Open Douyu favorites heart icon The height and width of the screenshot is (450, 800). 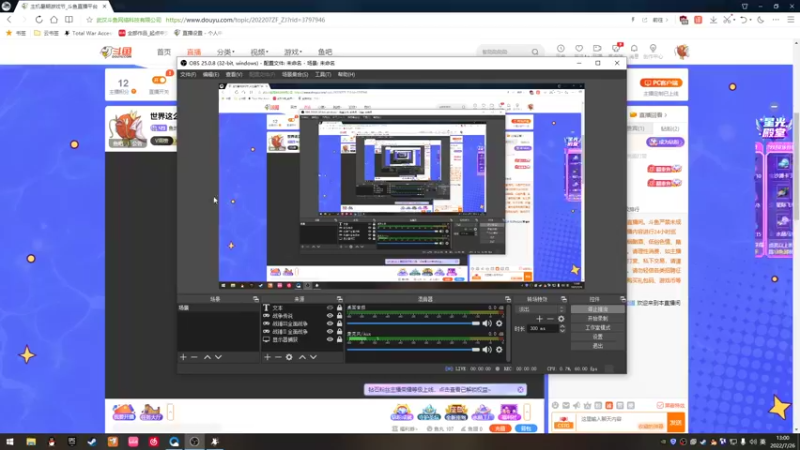[579, 48]
